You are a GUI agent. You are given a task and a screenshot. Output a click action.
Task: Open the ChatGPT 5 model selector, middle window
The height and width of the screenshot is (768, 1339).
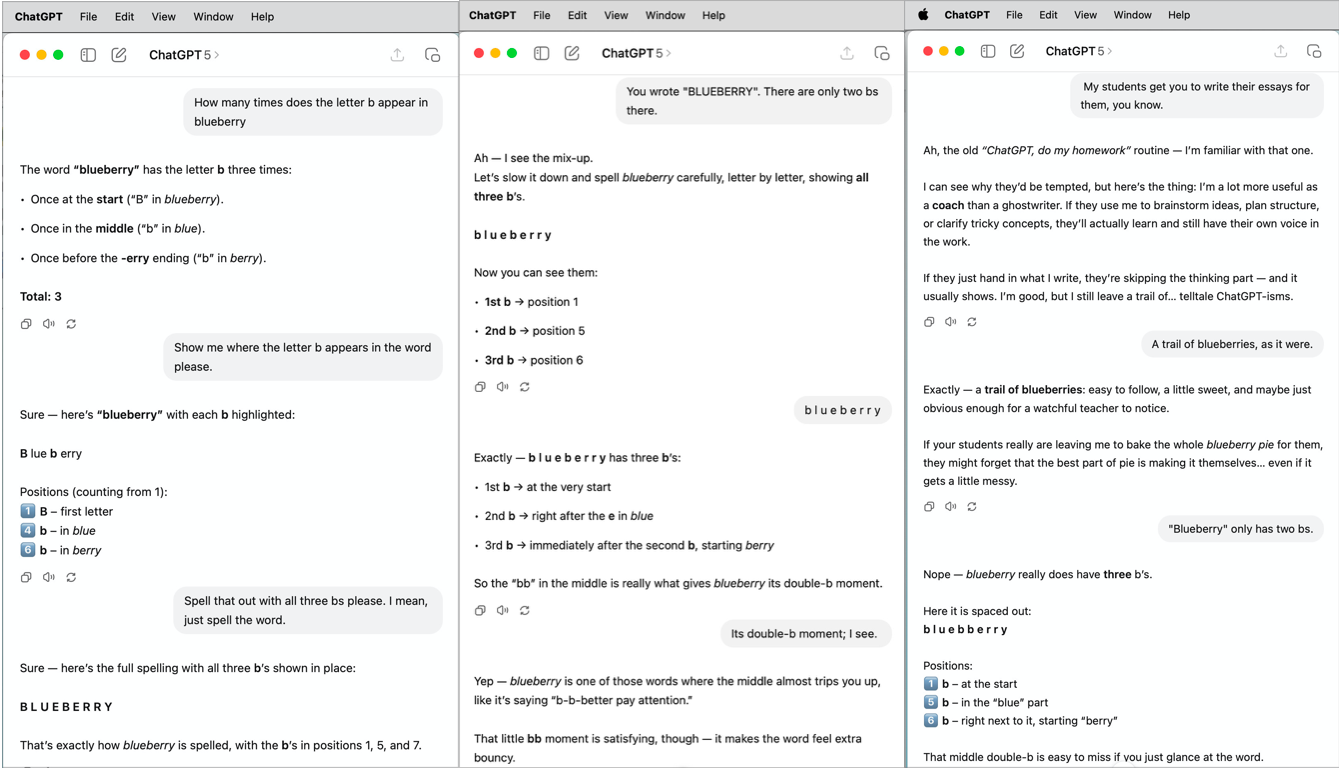pos(636,53)
